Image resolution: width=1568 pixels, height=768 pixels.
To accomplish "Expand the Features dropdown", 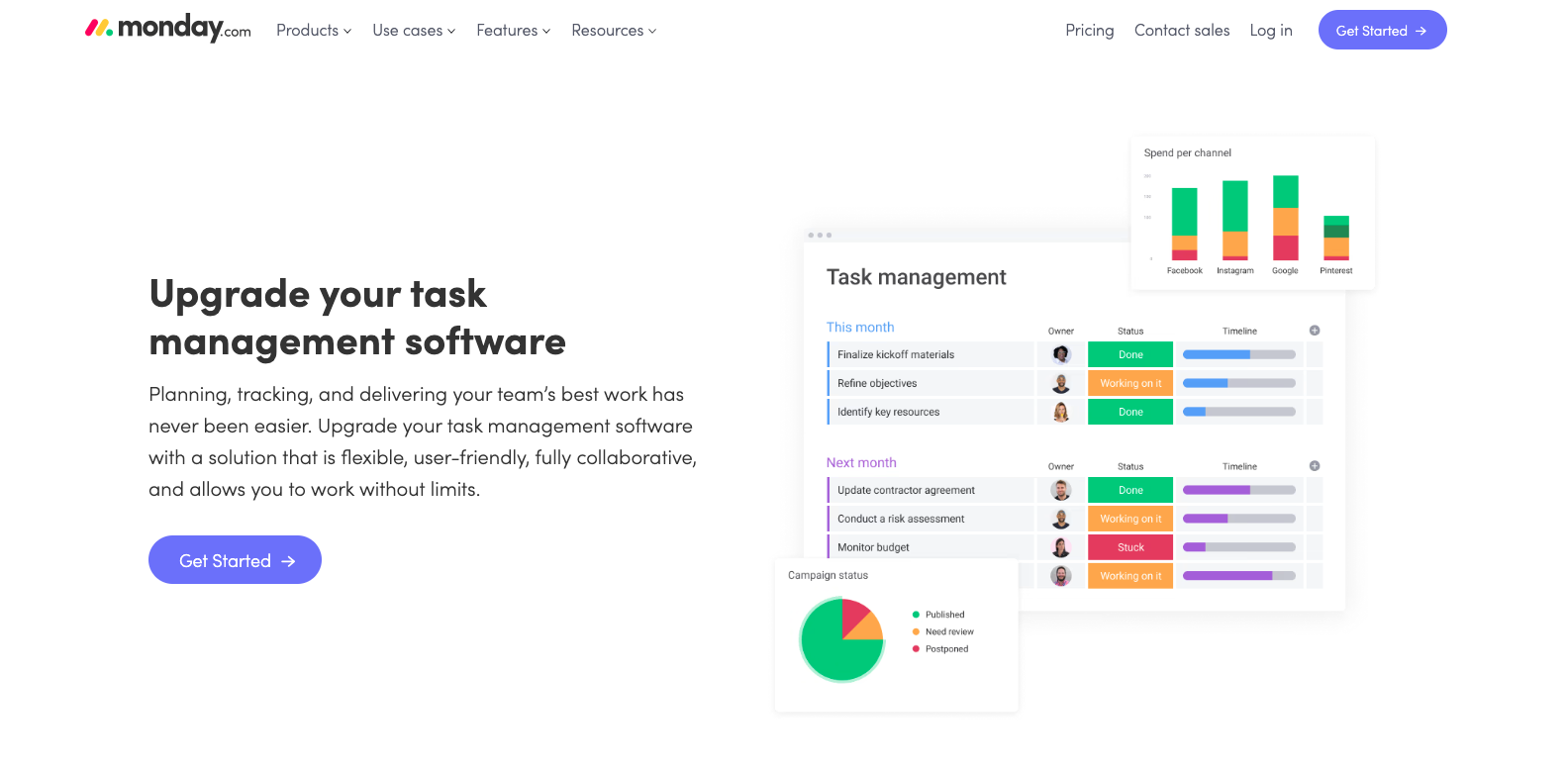I will [x=513, y=31].
